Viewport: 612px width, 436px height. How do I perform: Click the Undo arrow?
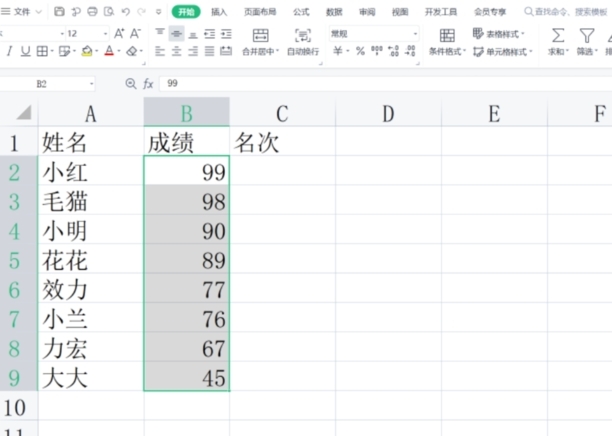126,12
